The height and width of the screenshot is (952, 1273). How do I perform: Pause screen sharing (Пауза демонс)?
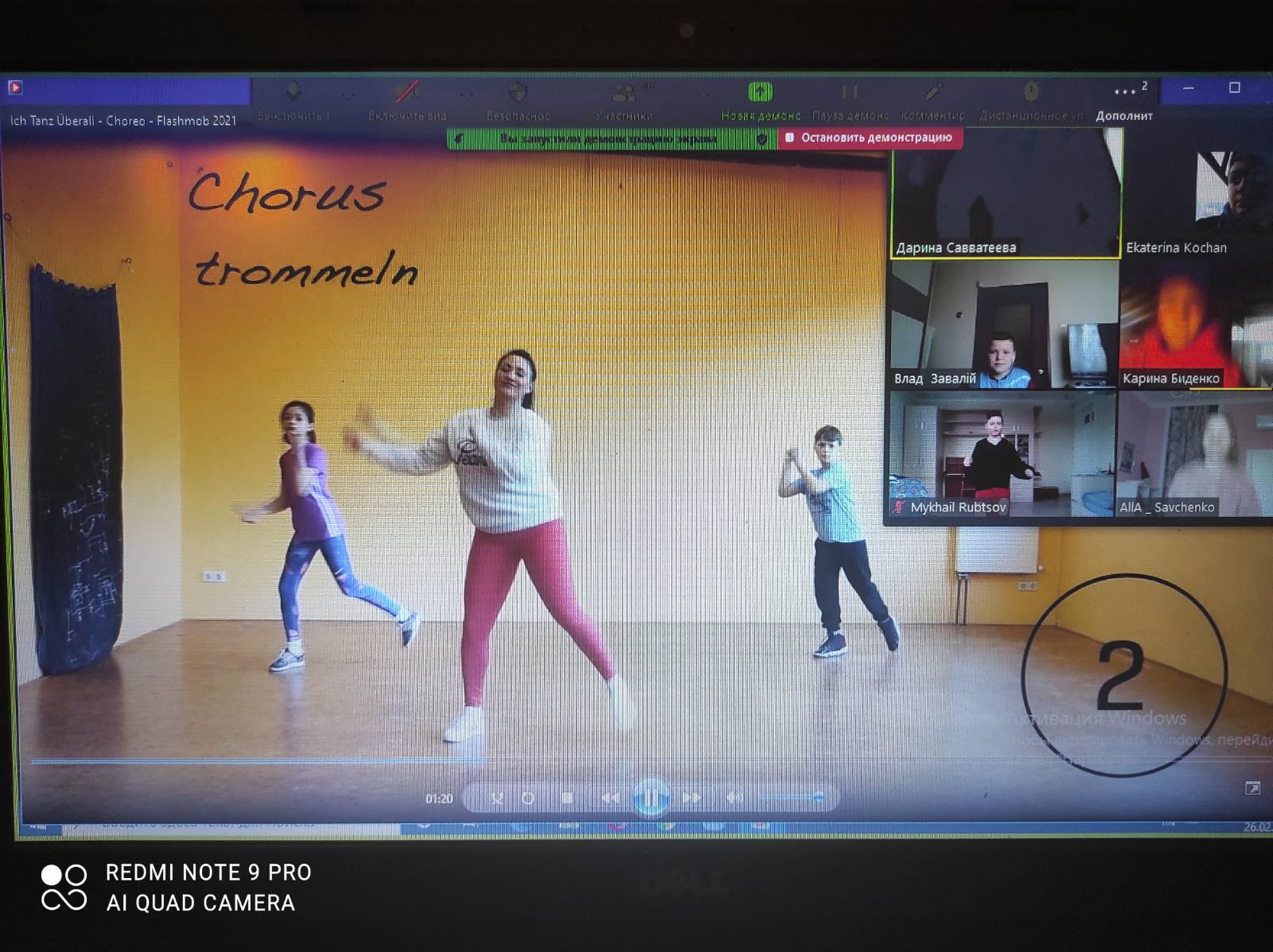point(850,100)
